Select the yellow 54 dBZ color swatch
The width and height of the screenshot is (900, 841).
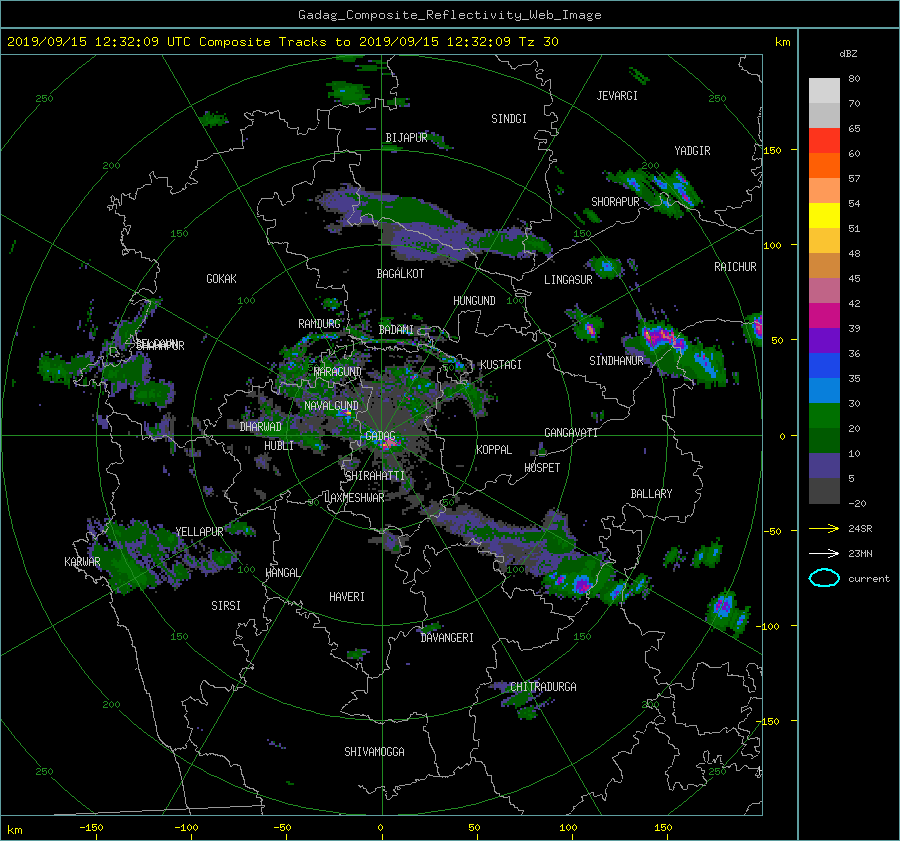tap(824, 216)
